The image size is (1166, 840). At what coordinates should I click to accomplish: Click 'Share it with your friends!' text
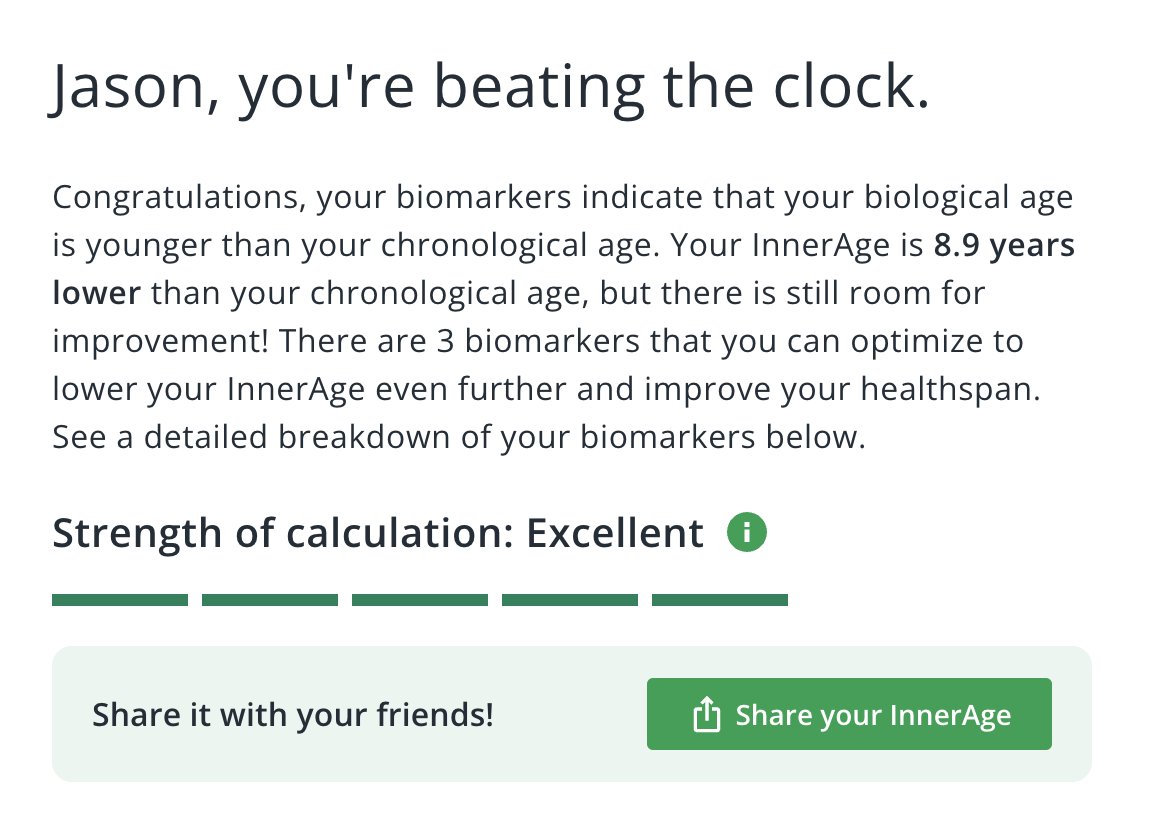coord(293,715)
